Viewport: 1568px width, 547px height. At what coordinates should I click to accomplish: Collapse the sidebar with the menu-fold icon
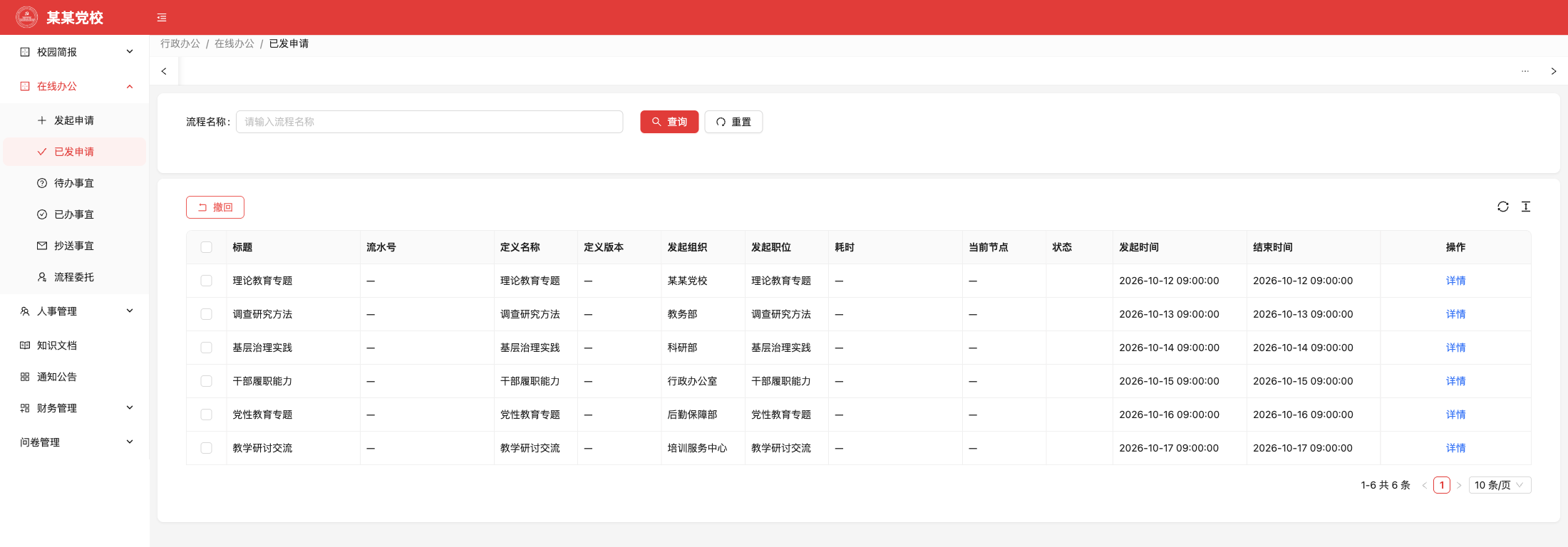pyautogui.click(x=162, y=18)
